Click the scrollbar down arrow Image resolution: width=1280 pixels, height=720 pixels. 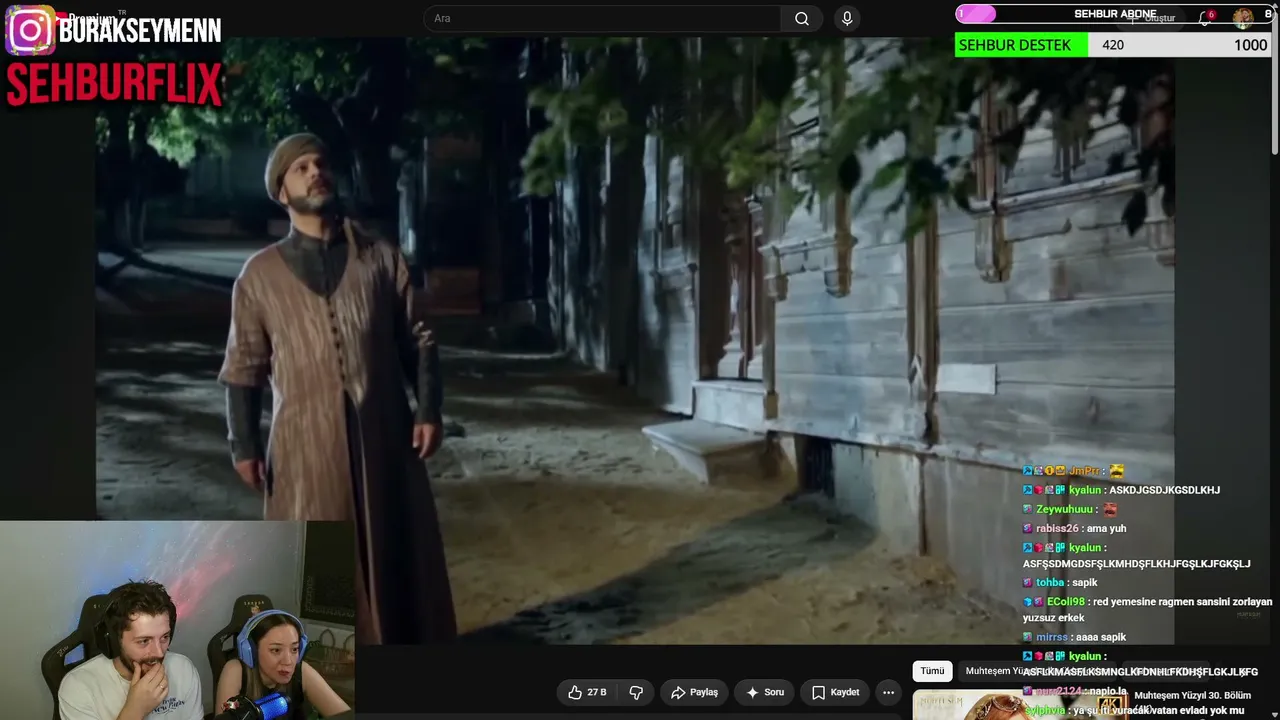click(1274, 713)
